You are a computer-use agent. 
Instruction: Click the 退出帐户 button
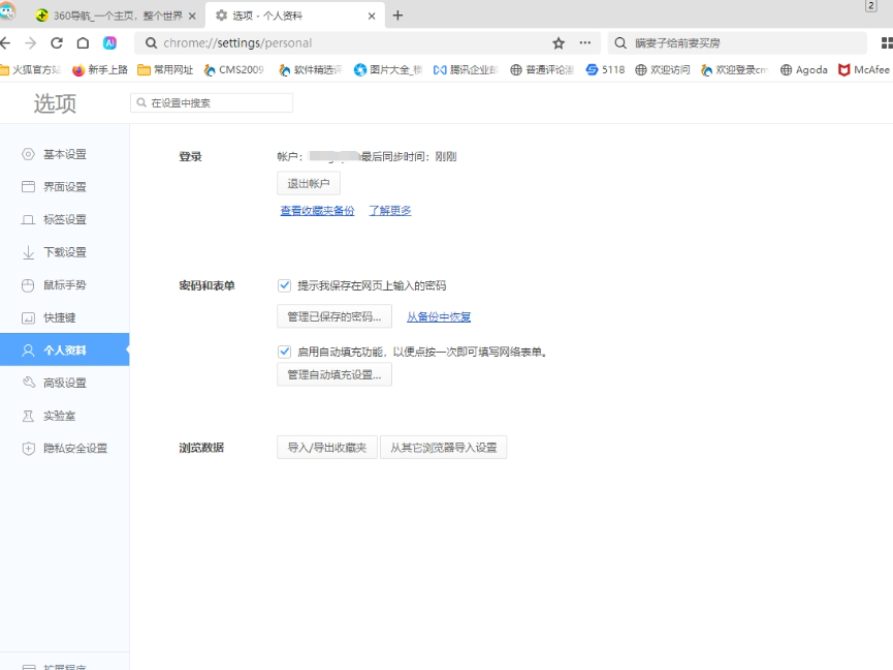[309, 183]
